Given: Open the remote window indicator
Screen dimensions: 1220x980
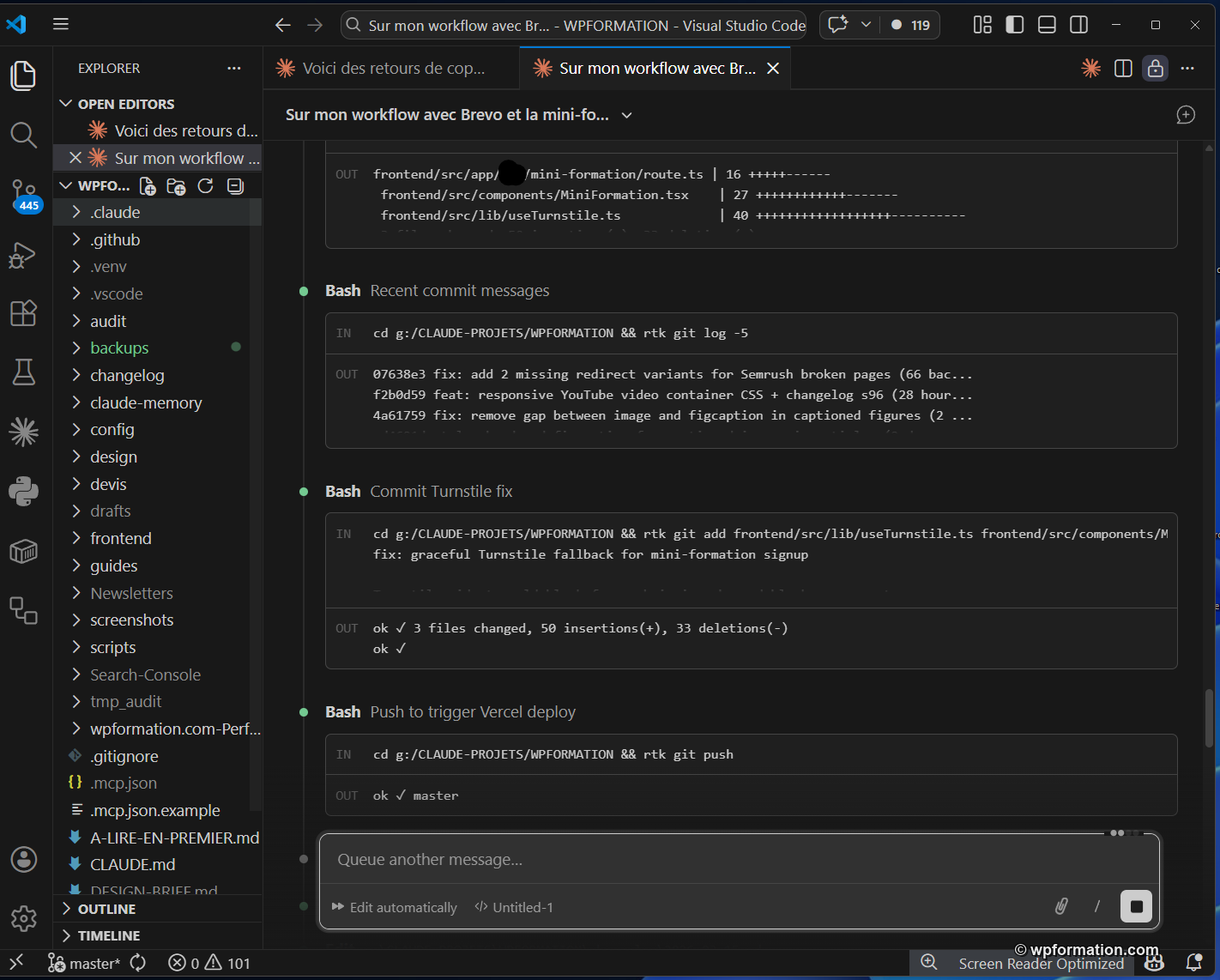Looking at the screenshot, I should 16,963.
